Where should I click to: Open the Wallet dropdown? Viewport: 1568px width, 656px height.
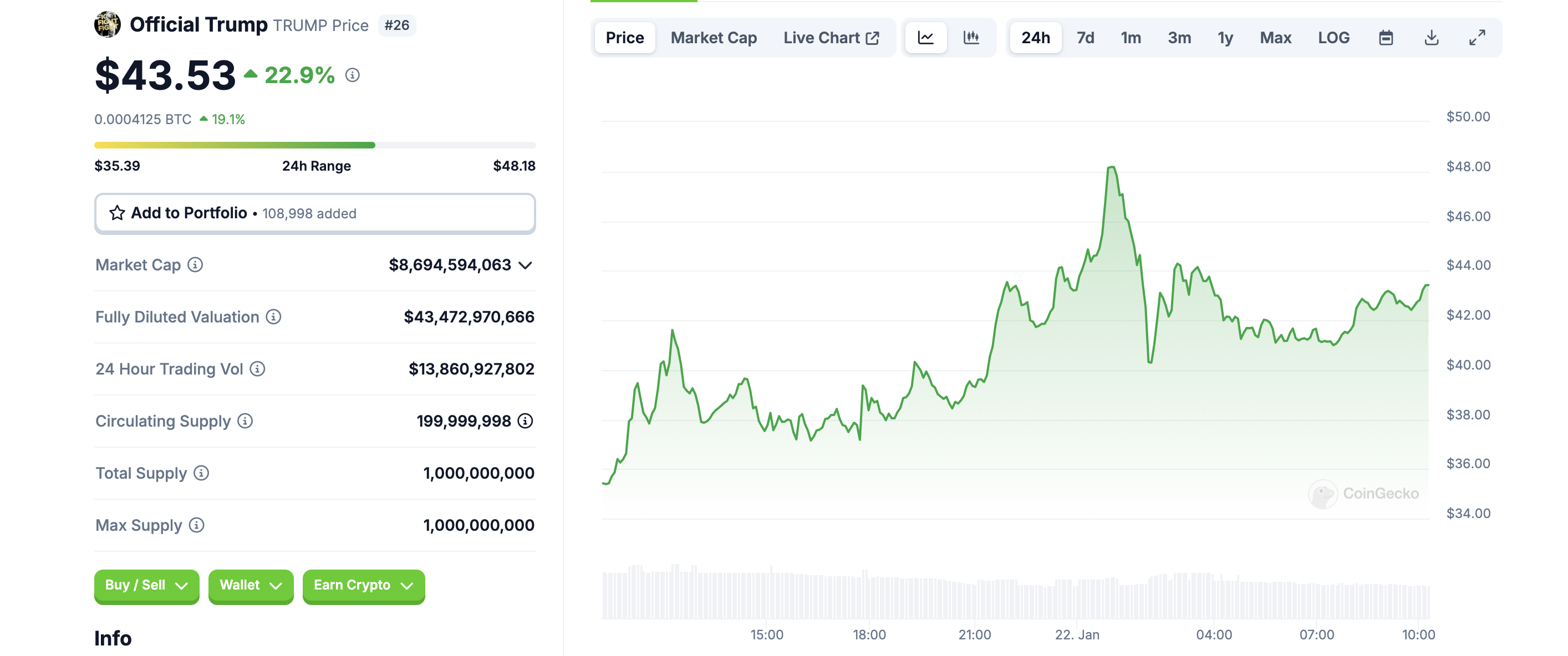pos(251,586)
